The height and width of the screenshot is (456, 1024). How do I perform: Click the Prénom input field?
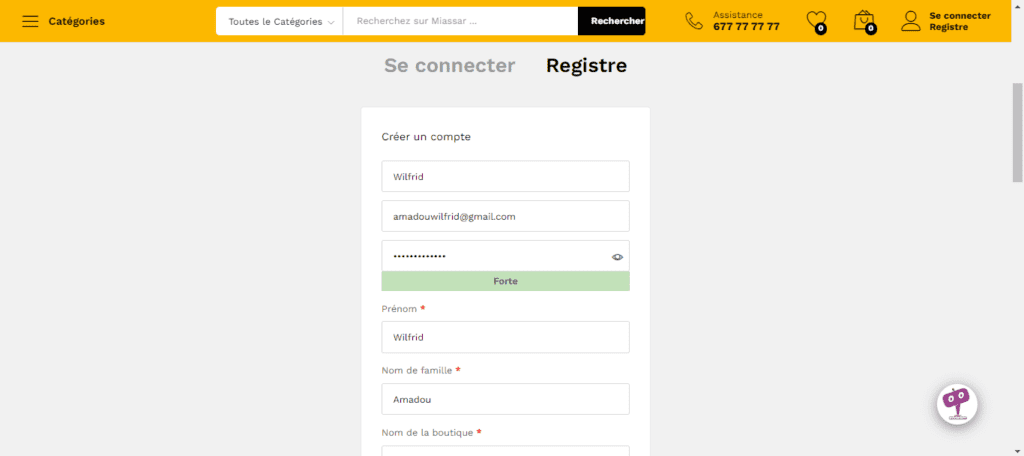tap(505, 337)
